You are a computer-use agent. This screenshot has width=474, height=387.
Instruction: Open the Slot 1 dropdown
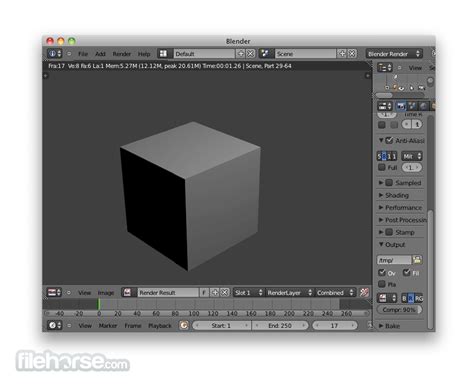pyautogui.click(x=248, y=293)
